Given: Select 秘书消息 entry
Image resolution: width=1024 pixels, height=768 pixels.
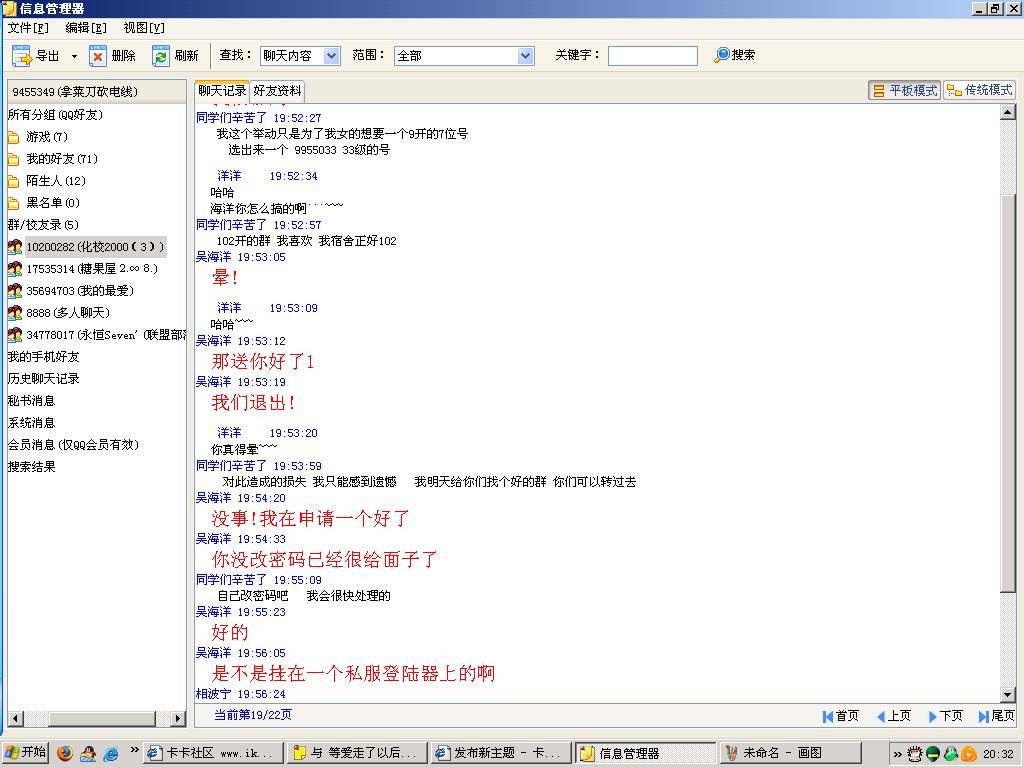Looking at the screenshot, I should click(31, 401).
